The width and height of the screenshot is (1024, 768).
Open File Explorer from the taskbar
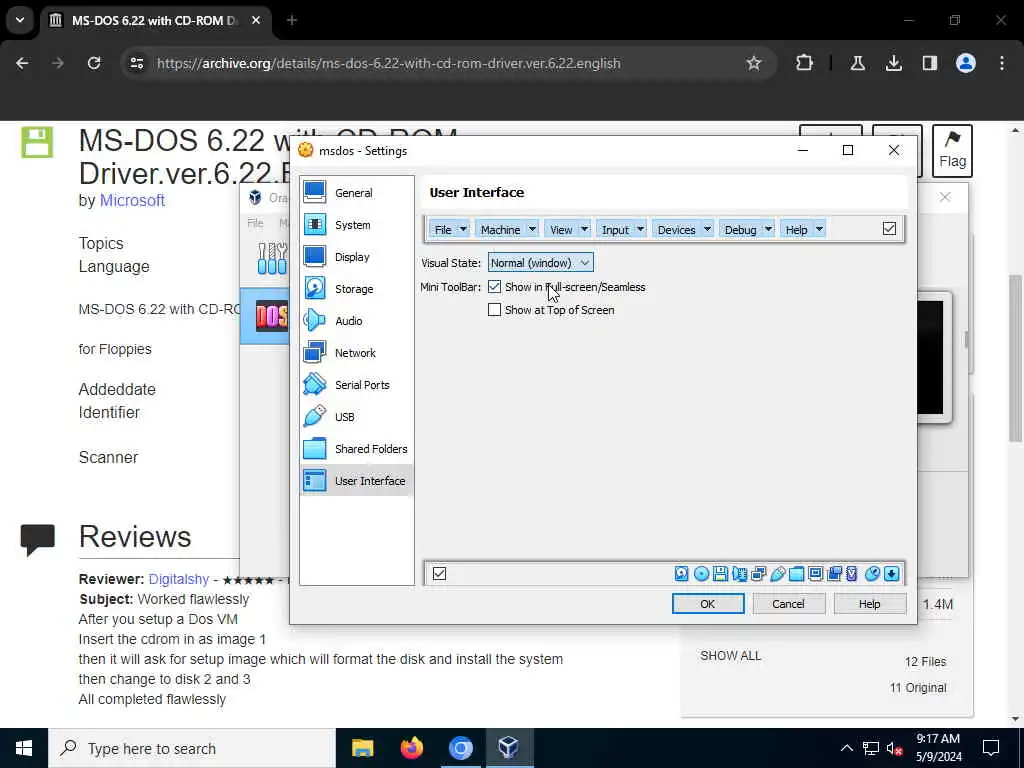[x=362, y=748]
